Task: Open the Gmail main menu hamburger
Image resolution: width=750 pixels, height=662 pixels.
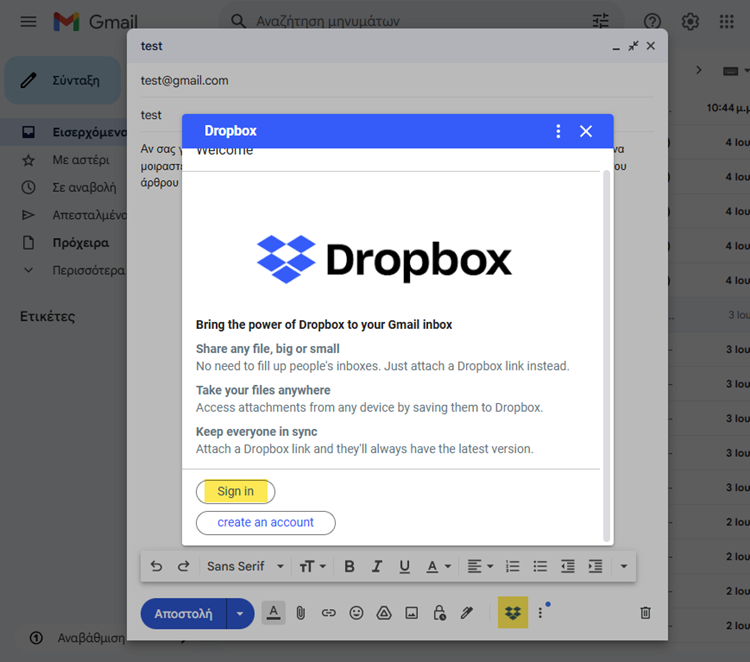Action: [28, 22]
